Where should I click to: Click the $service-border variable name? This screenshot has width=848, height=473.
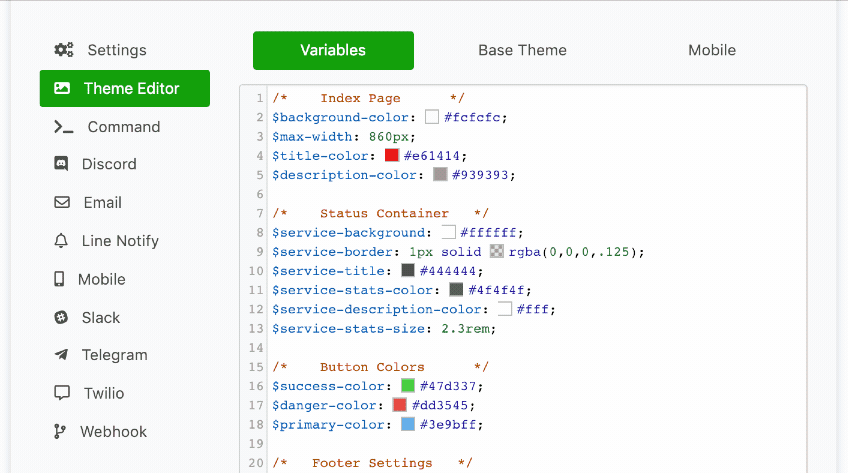(332, 252)
